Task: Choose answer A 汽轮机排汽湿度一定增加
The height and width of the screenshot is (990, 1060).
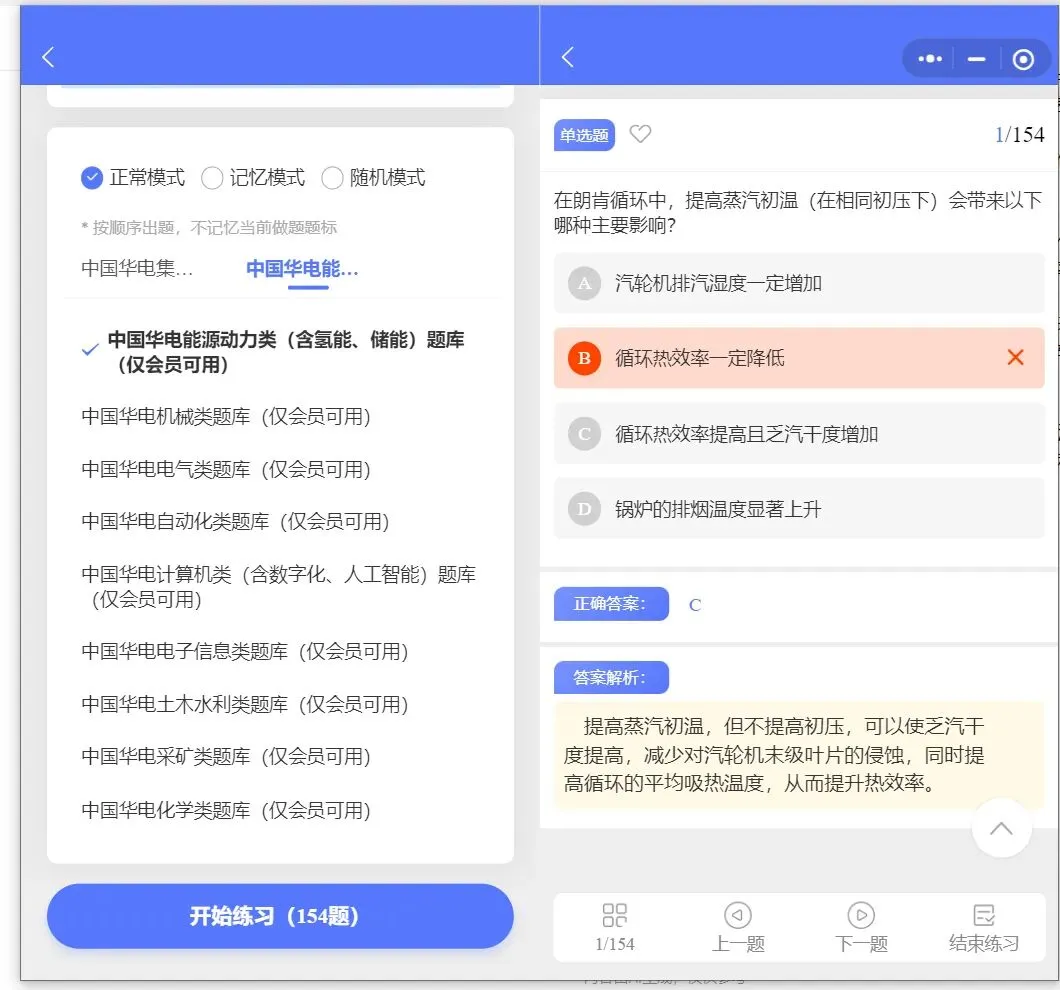Action: coord(799,283)
